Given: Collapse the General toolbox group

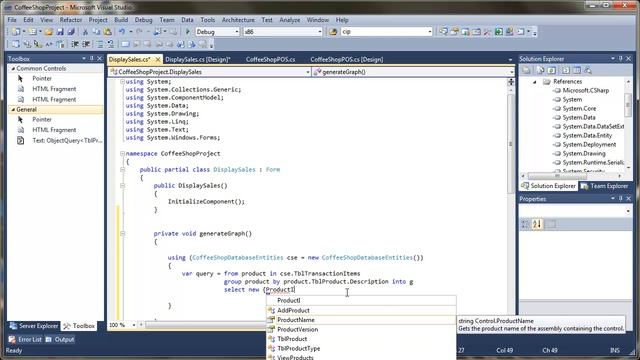Looking at the screenshot, I should [x=13, y=109].
